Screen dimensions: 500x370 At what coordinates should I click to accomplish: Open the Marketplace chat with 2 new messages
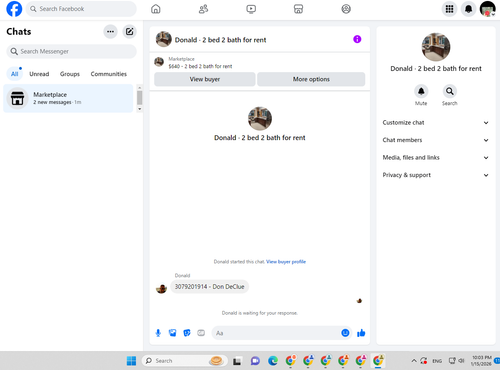pos(68,98)
